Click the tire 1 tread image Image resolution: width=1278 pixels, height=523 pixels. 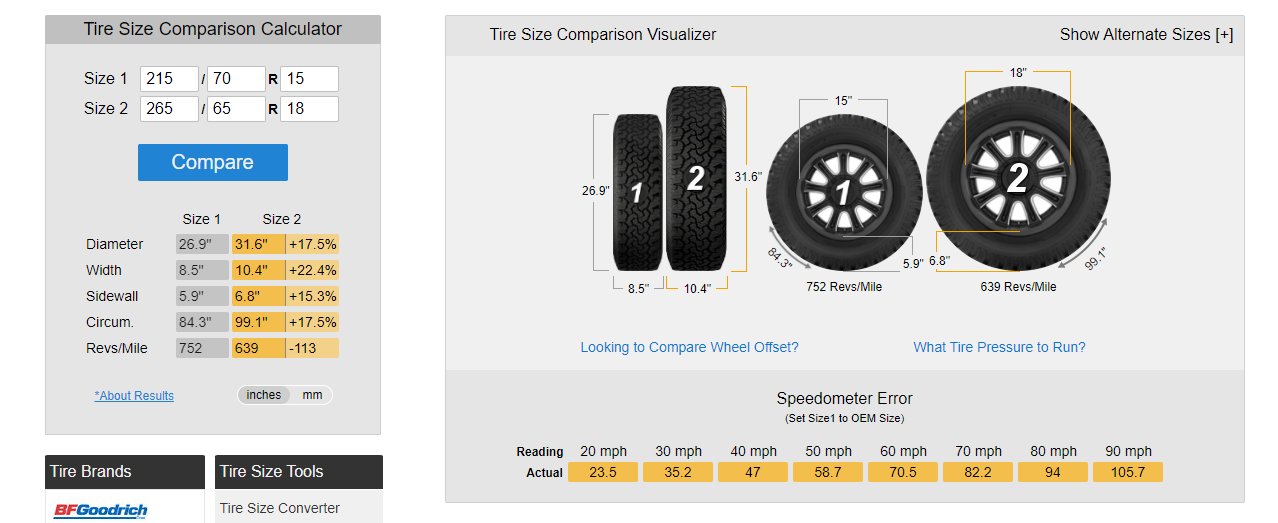[637, 192]
